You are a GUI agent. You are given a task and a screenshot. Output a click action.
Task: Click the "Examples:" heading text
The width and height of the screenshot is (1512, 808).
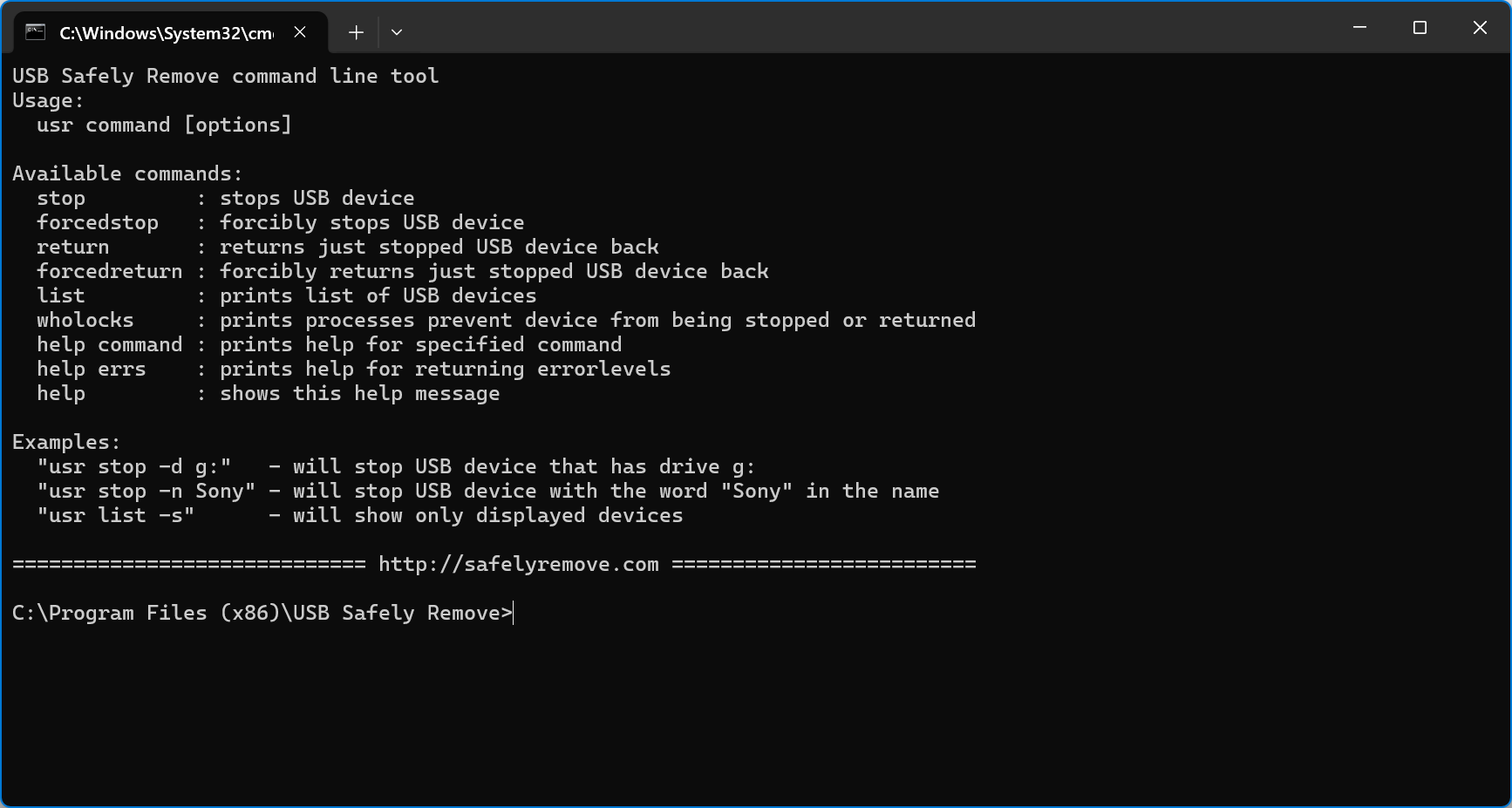pyautogui.click(x=66, y=443)
